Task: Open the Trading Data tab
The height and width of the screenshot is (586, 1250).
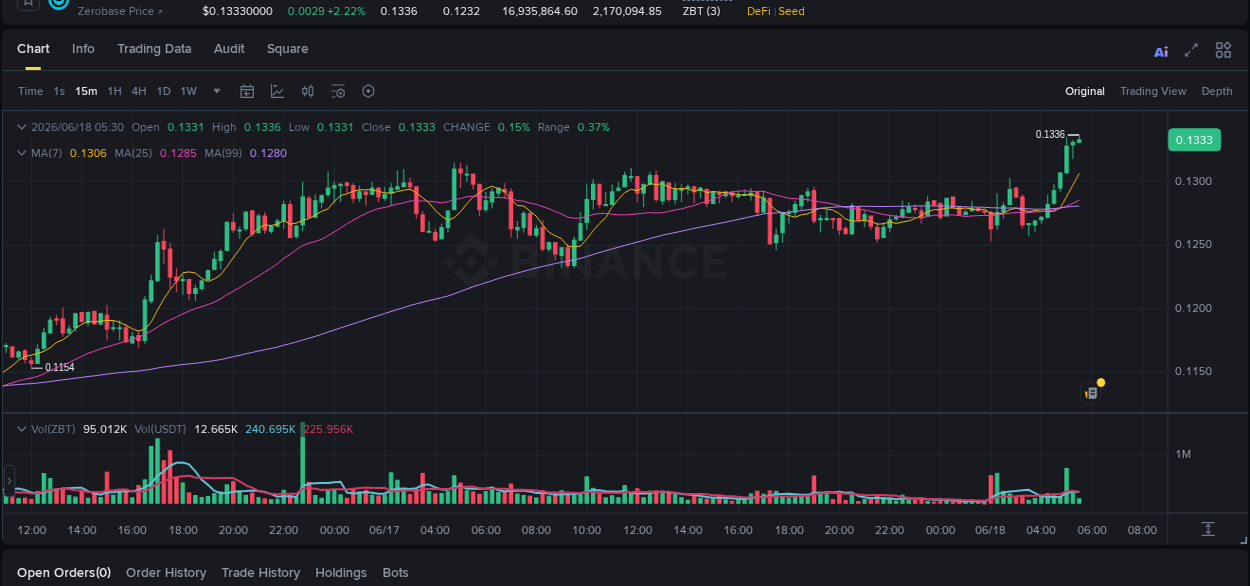Action: click(x=154, y=49)
